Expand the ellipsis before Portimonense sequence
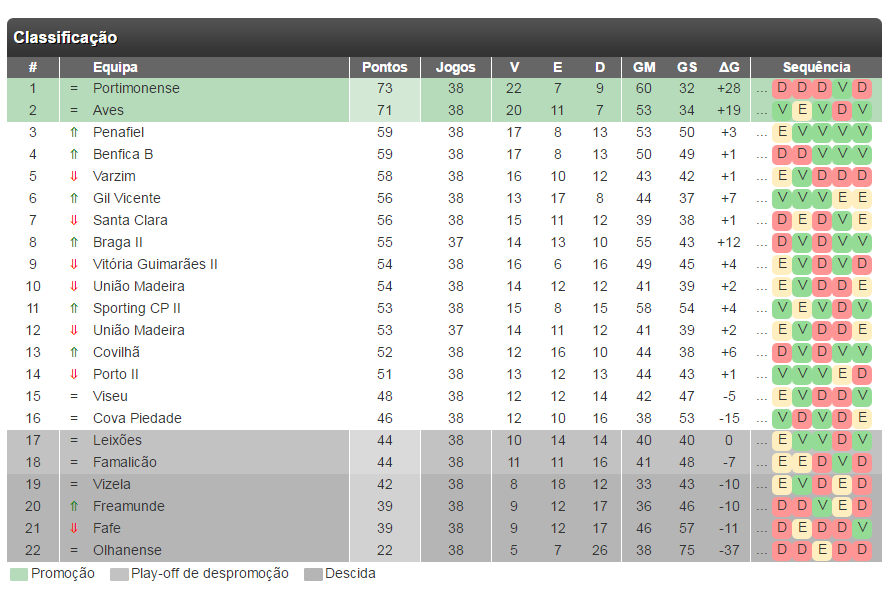891x592 pixels. click(x=761, y=91)
